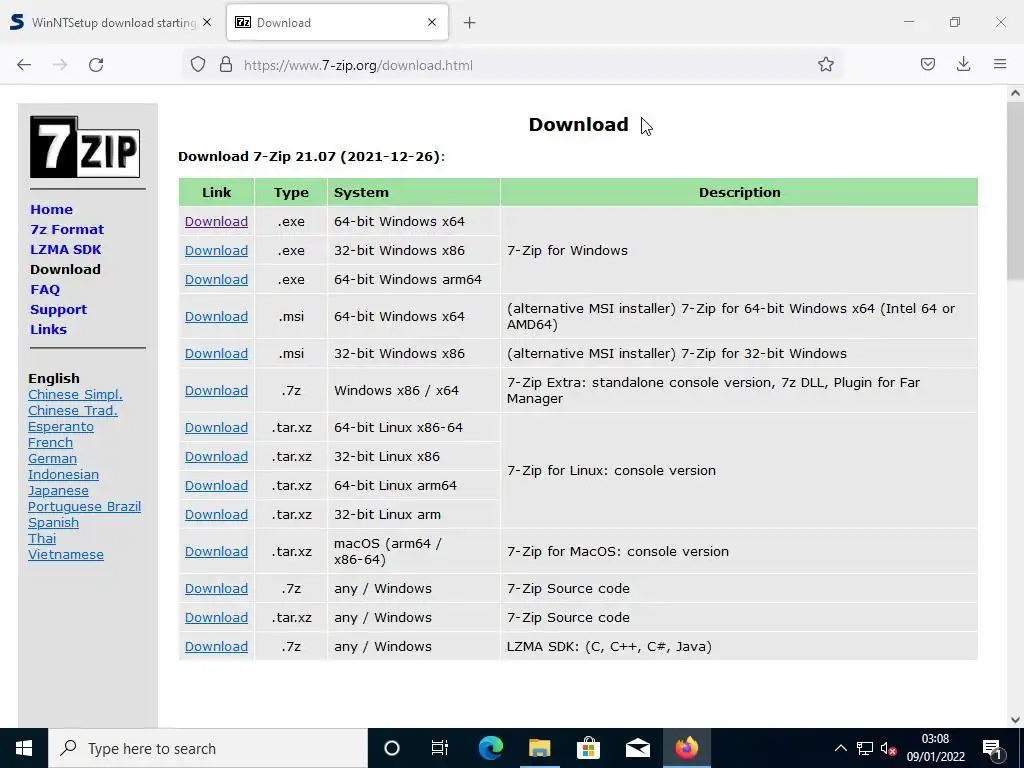Screen dimensions: 1024x768
Task: Download the .exe for 64-bit Windows arm64
Action: click(216, 280)
